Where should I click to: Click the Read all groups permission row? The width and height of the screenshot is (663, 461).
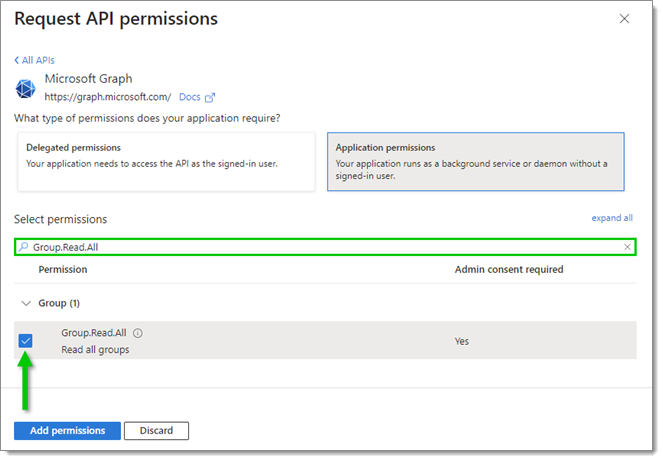(x=325, y=341)
